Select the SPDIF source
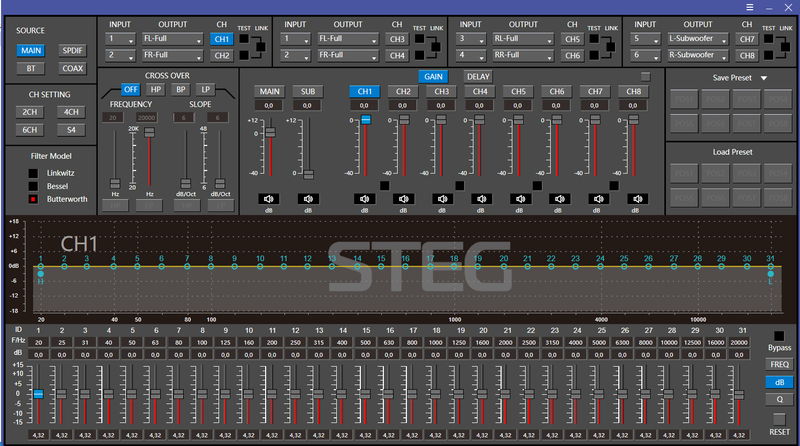 [72, 51]
